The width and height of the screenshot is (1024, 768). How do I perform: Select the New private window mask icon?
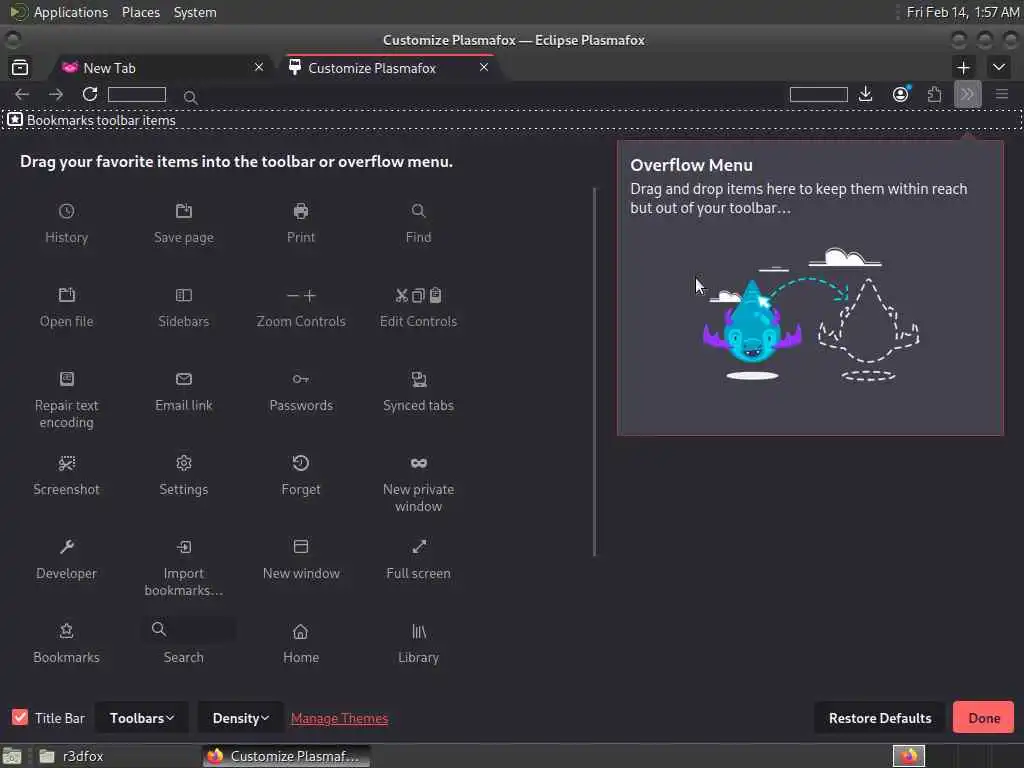[x=418, y=463]
